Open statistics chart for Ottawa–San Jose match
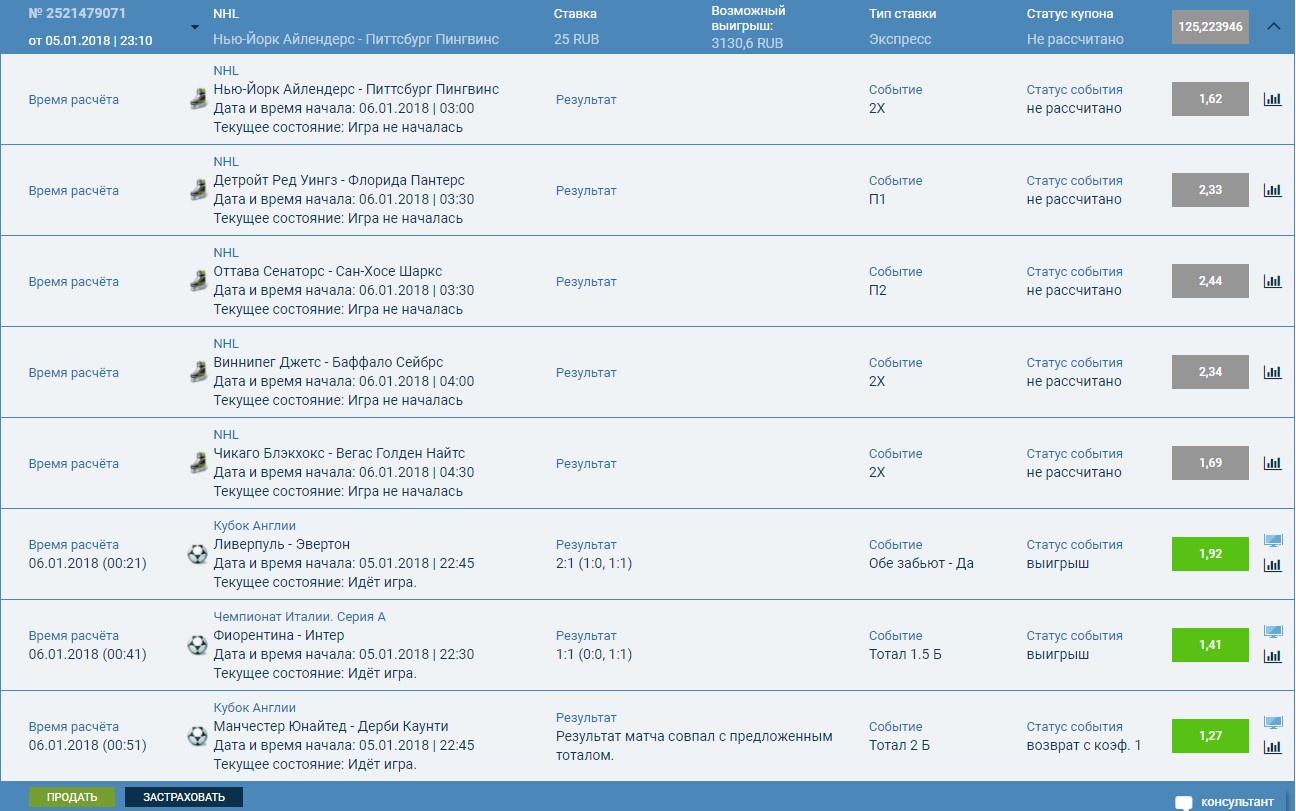Image resolution: width=1296 pixels, height=811 pixels. 1272,281
